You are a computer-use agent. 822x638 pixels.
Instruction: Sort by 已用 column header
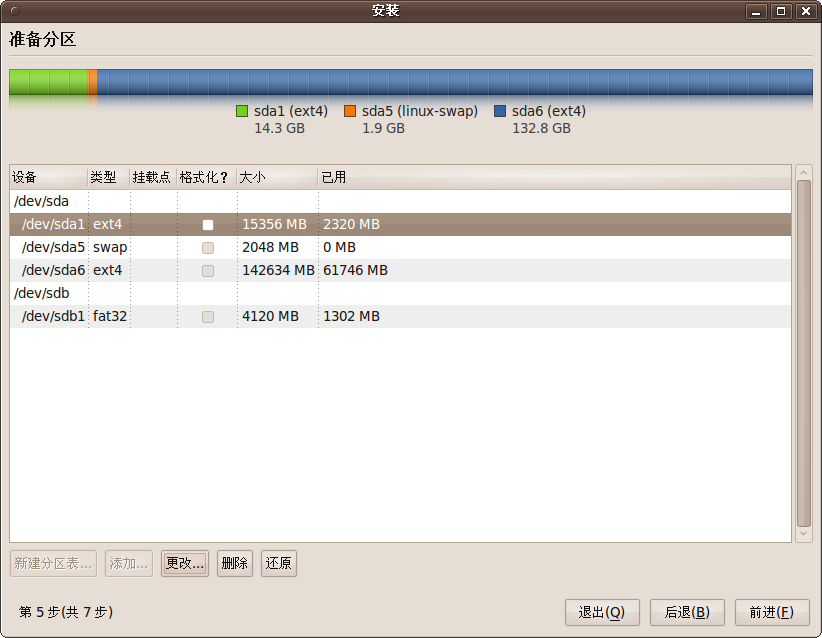[x=555, y=178]
